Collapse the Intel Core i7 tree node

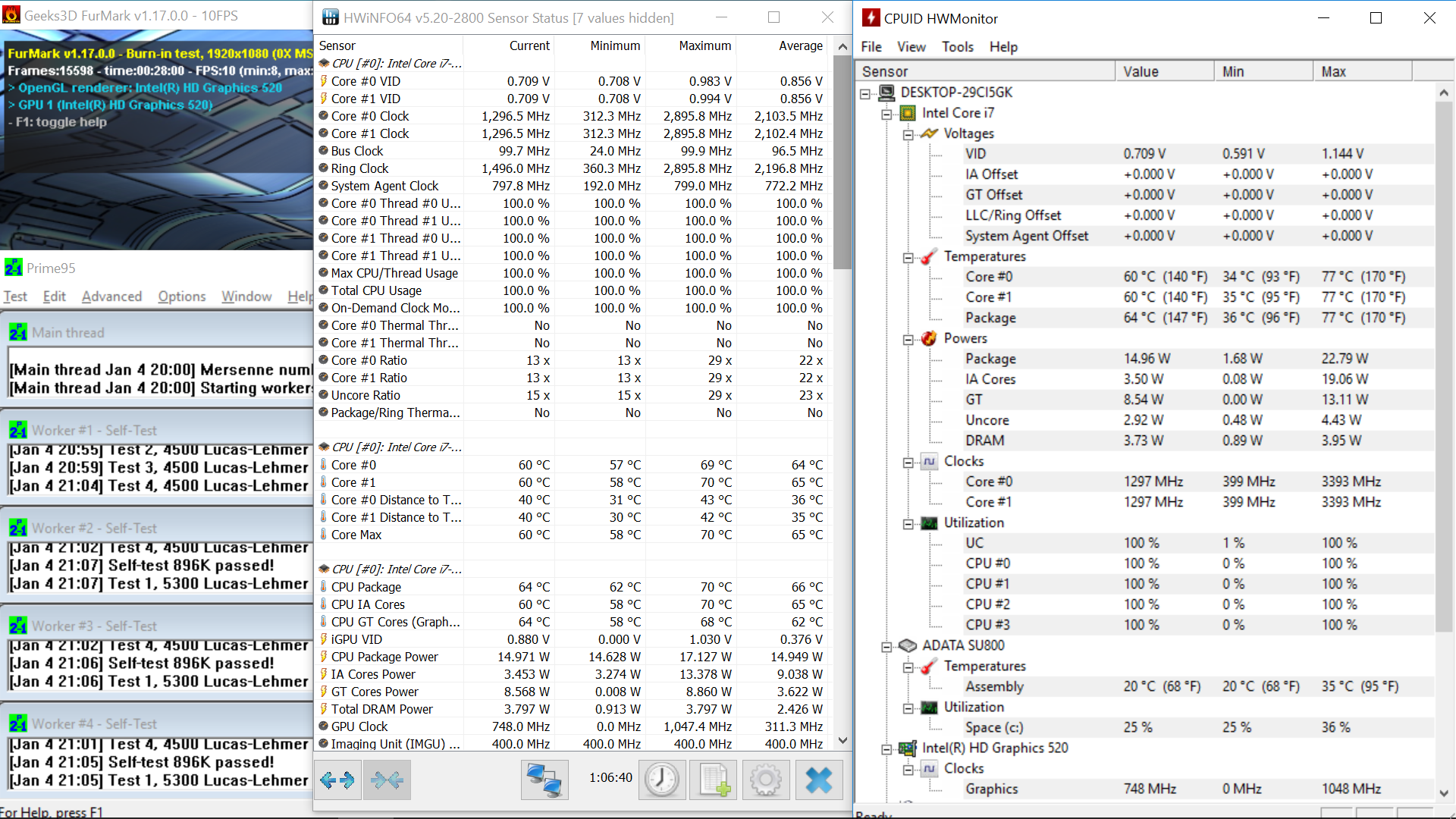(886, 114)
